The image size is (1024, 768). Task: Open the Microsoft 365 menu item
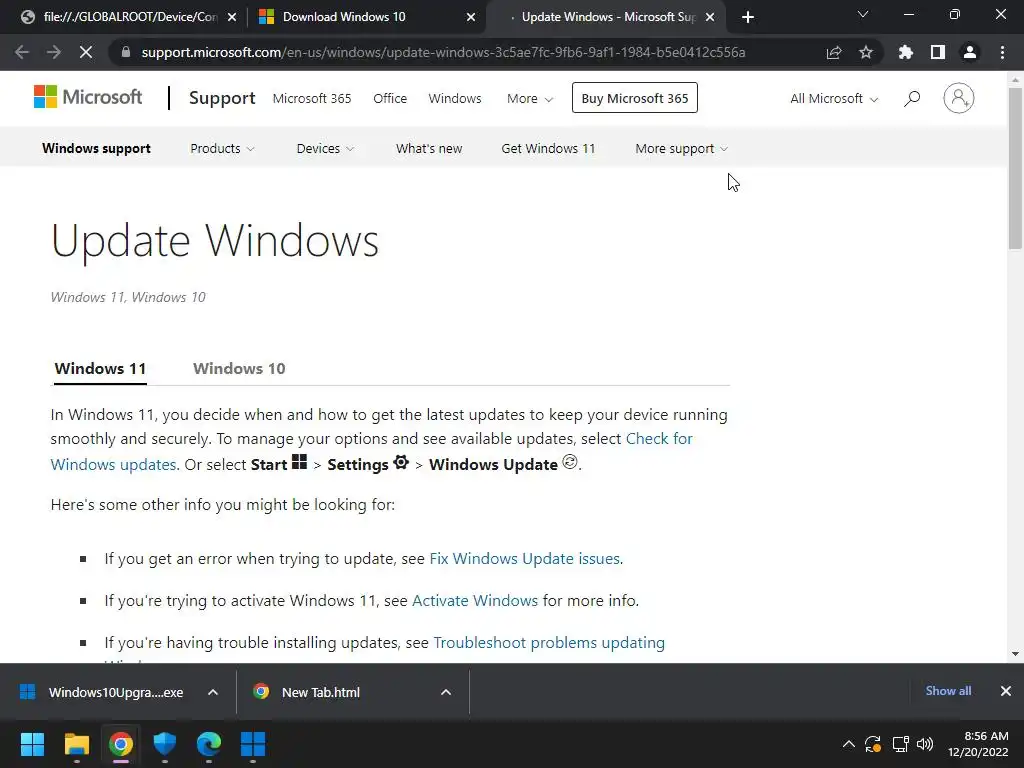click(x=312, y=99)
